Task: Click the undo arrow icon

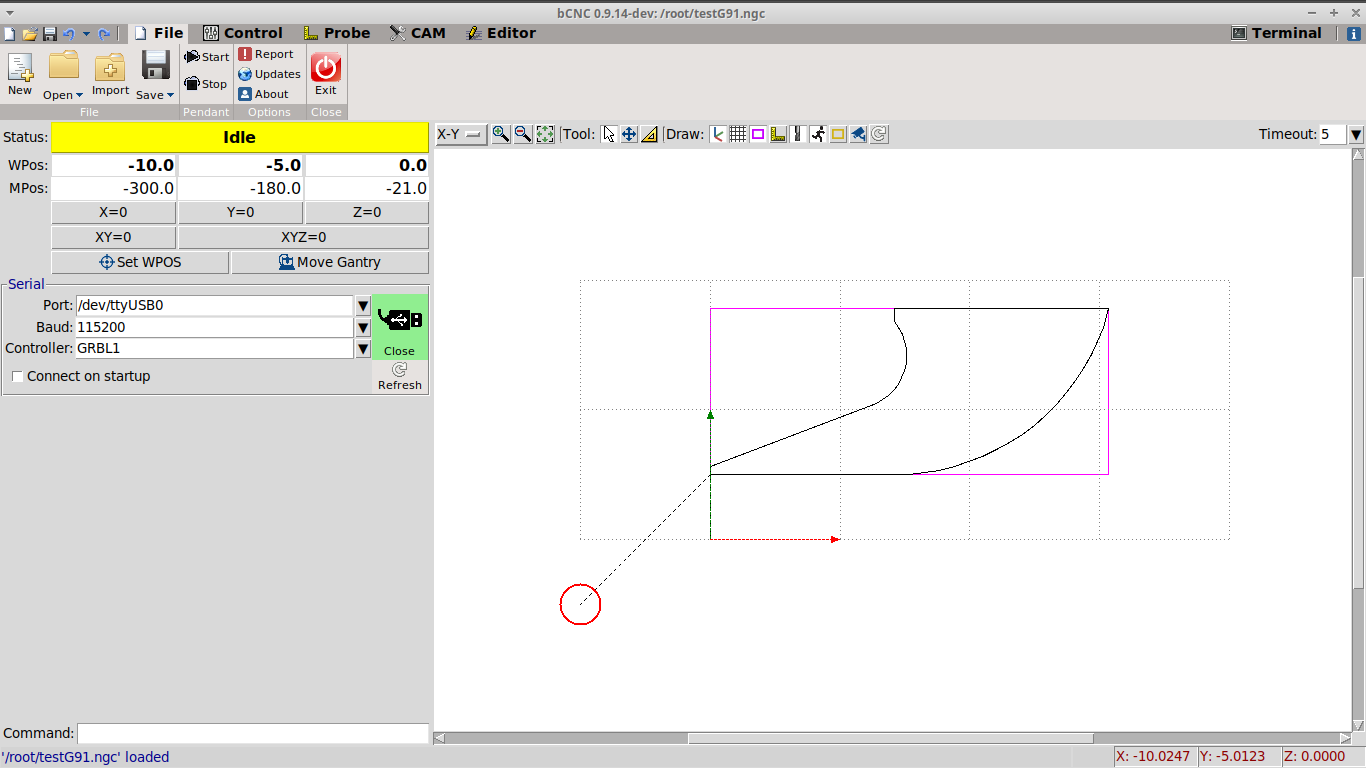Action: [68, 34]
